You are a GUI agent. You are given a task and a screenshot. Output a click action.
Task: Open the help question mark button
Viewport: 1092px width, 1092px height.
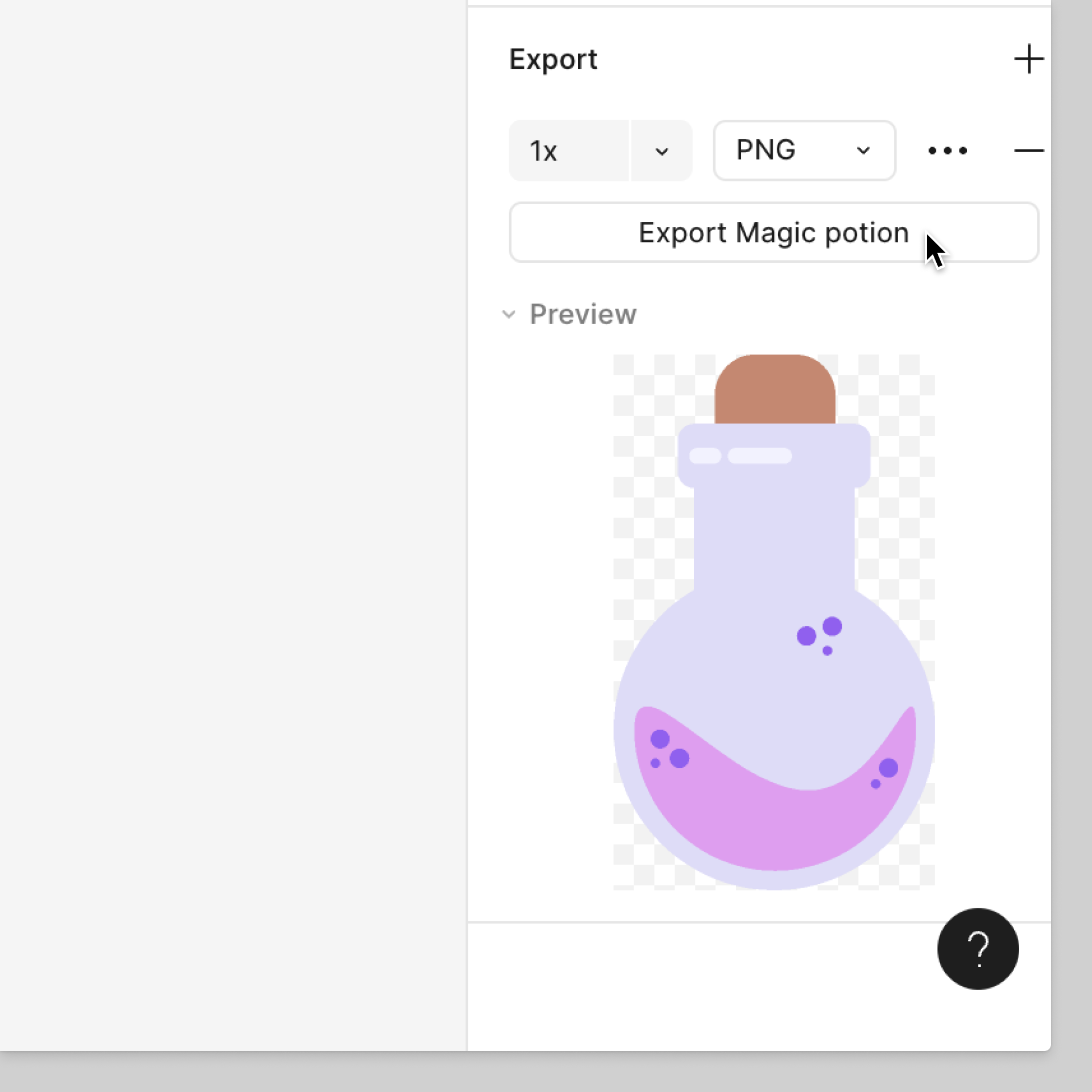pyautogui.click(x=978, y=949)
